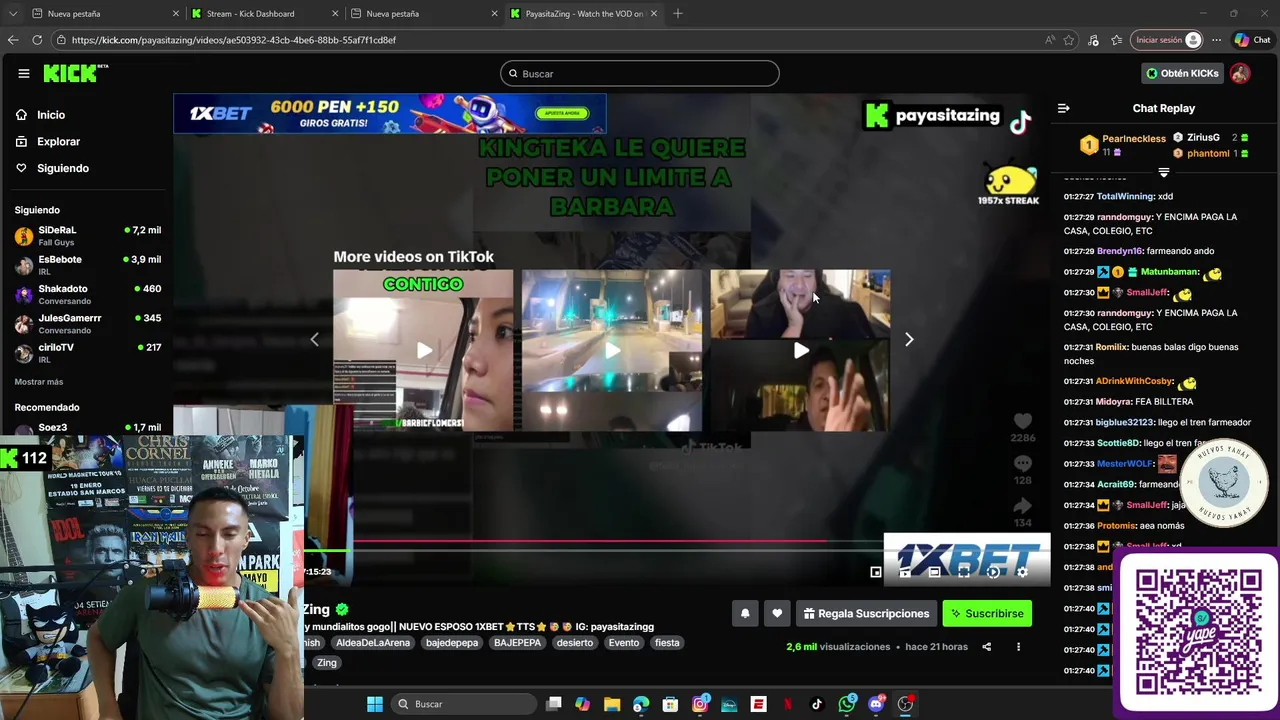Open browser settings three-dots menu
This screenshot has width=1280, height=720.
click(x=1216, y=40)
